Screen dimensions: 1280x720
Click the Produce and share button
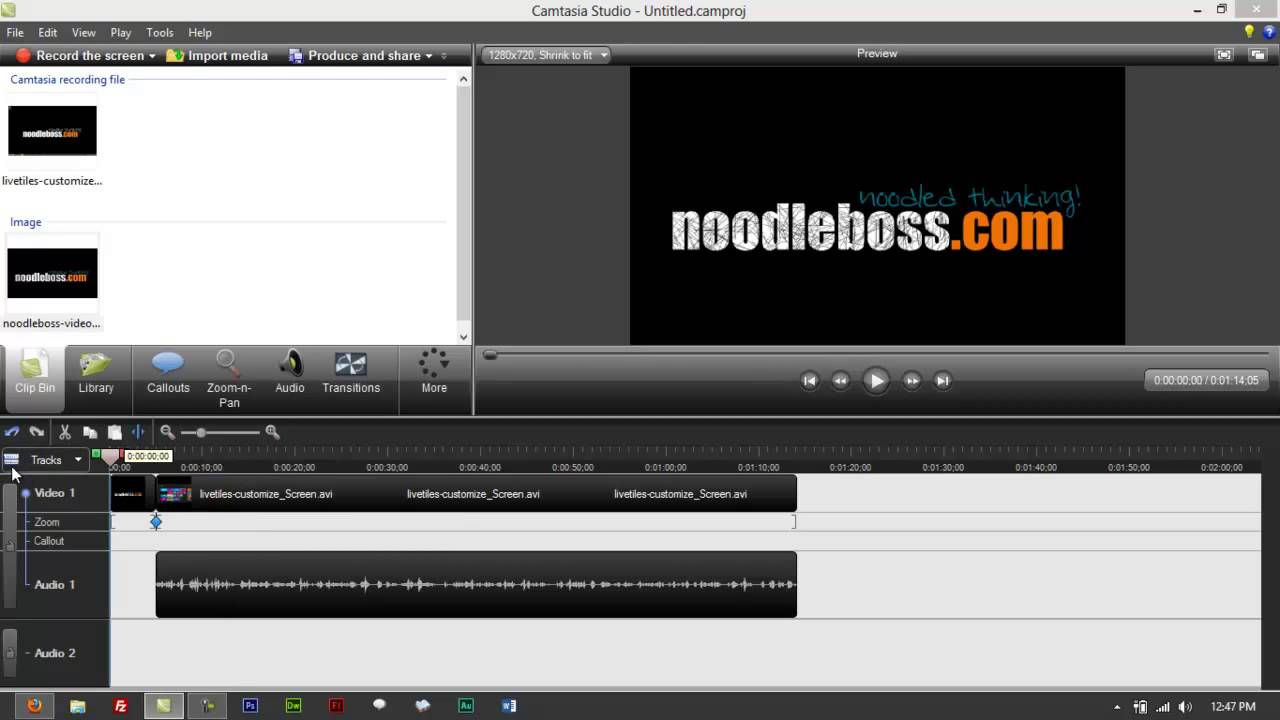pyautogui.click(x=355, y=56)
